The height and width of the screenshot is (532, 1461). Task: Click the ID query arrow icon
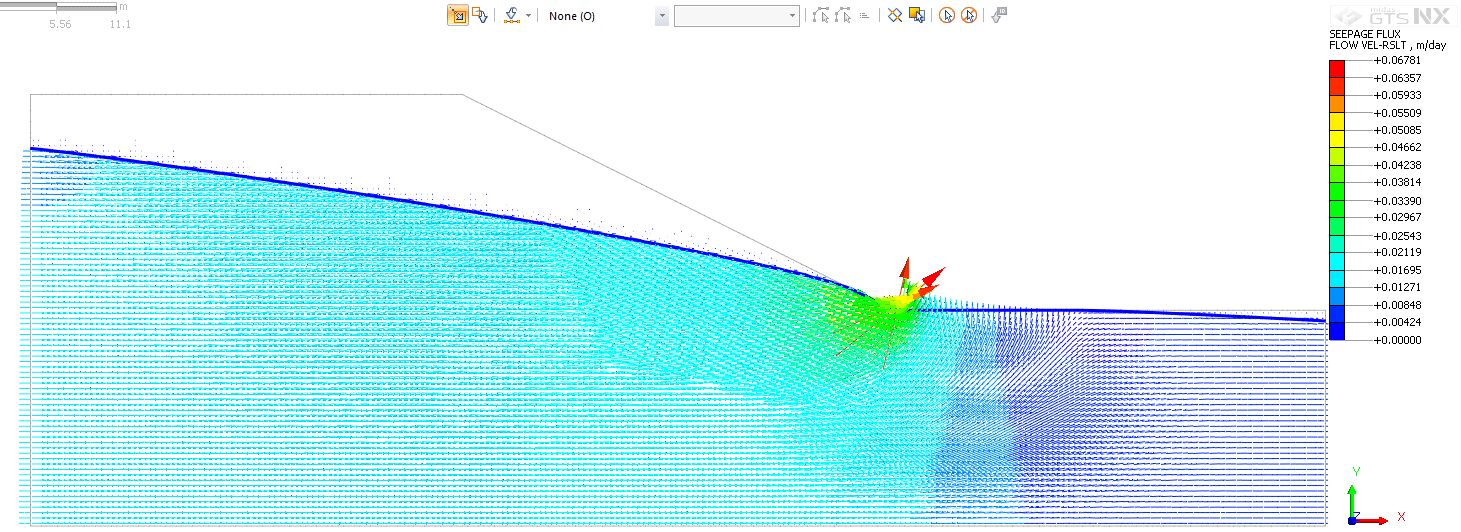coord(999,15)
